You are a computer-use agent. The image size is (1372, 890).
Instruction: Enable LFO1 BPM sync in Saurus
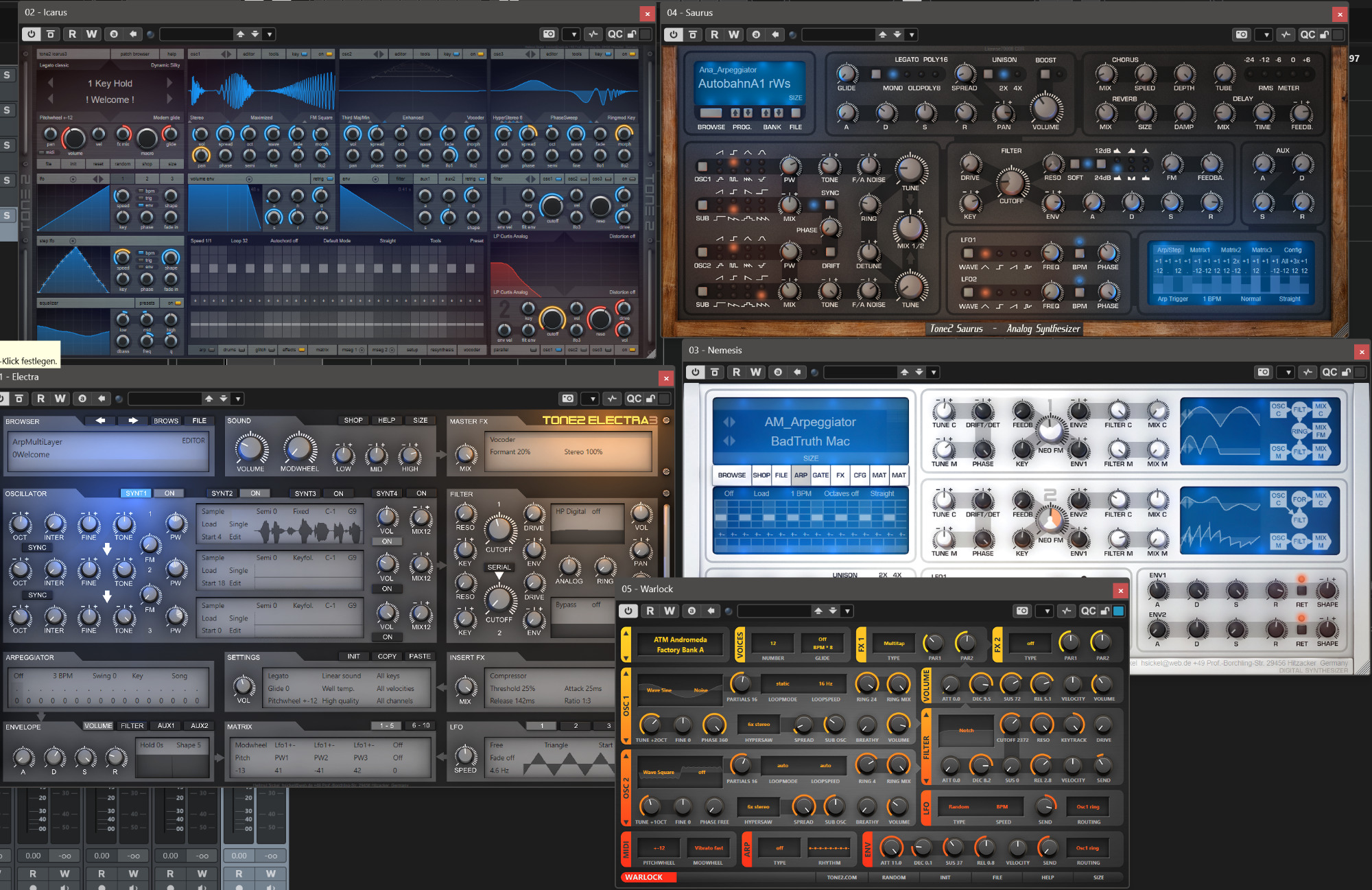(x=1079, y=254)
